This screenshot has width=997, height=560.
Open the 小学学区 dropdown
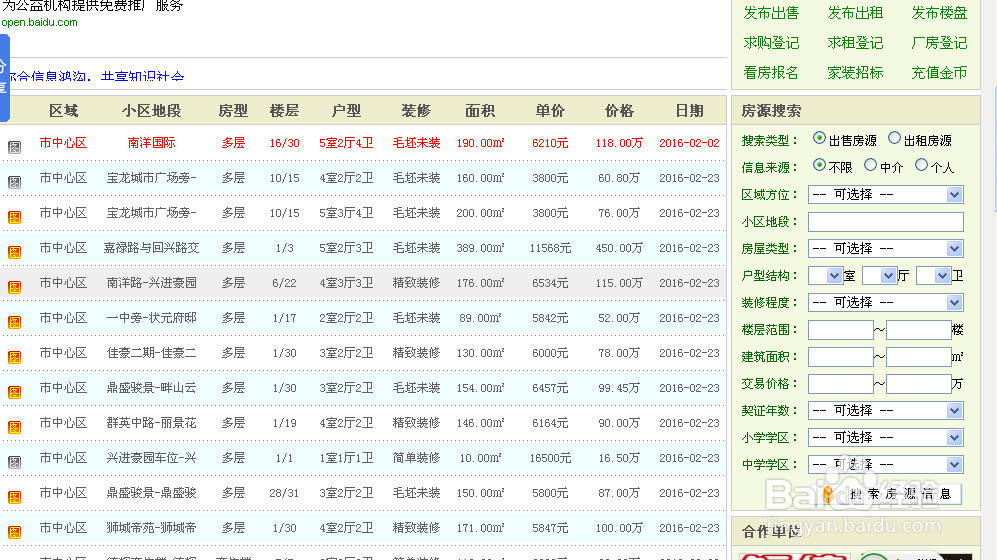point(885,437)
